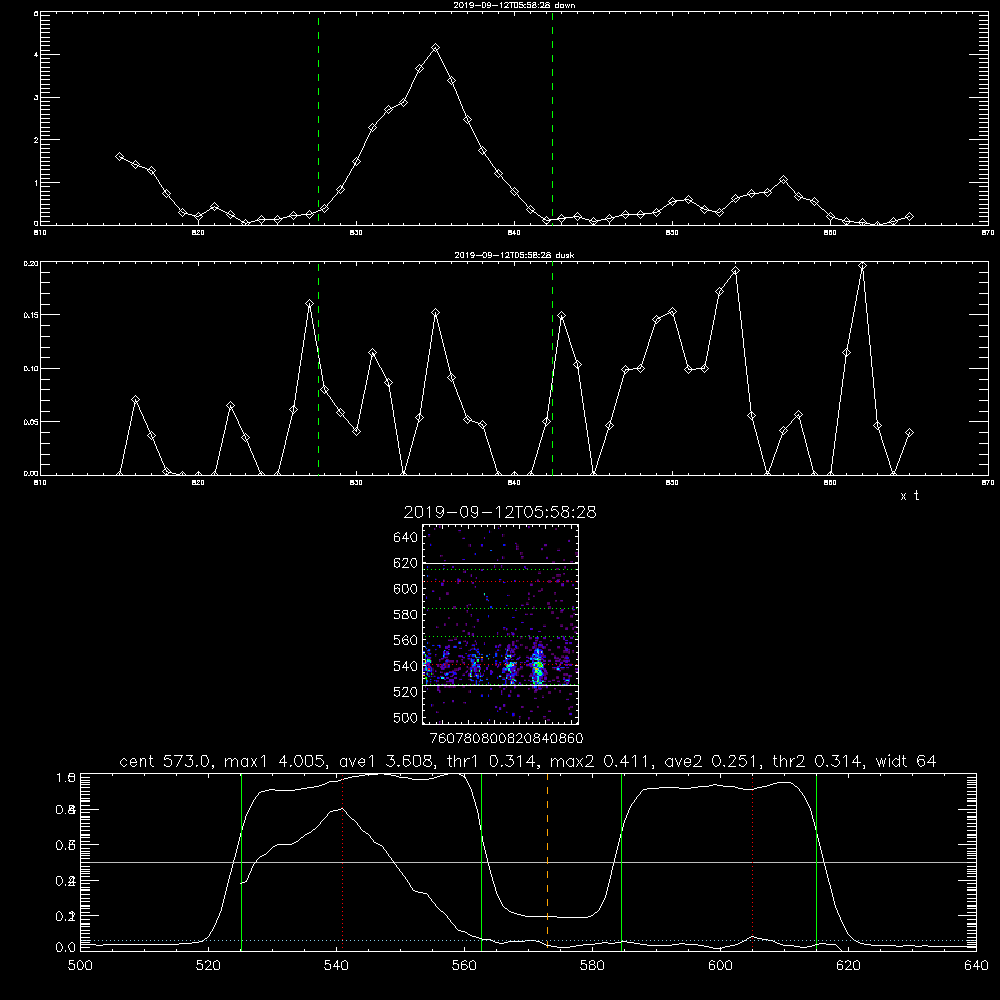Click the 2019-09-12T05:58:28 title above the spectrogram
The image size is (1000, 1000).
(x=500, y=512)
